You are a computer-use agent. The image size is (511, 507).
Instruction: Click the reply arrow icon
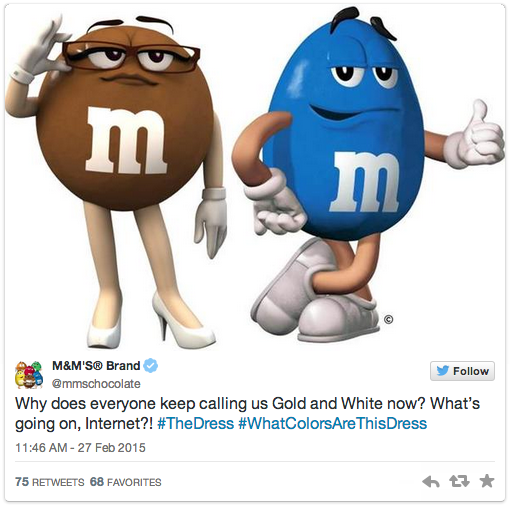click(431, 482)
